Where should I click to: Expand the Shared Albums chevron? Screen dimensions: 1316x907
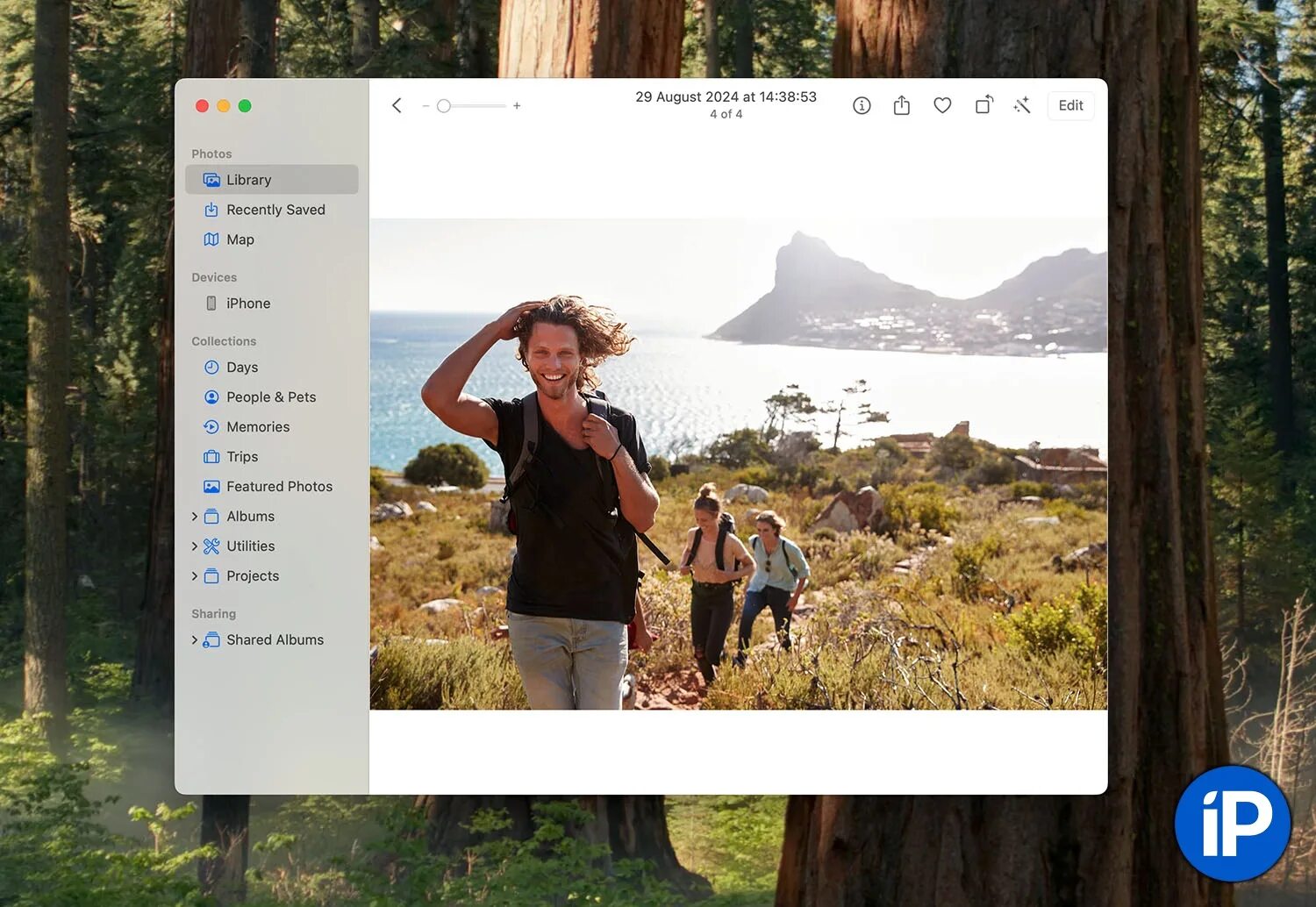(x=195, y=640)
